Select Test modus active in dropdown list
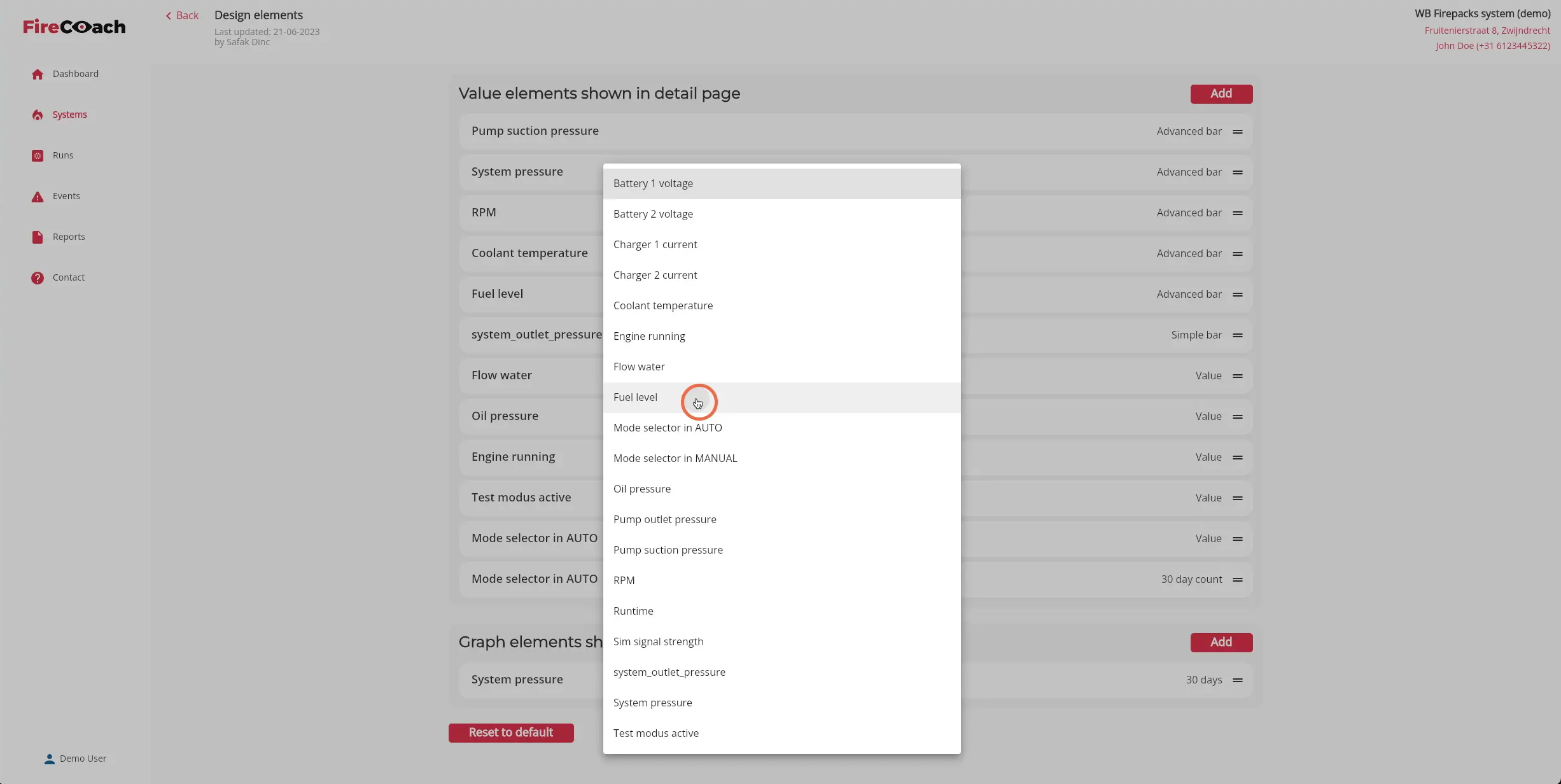 (x=781, y=733)
